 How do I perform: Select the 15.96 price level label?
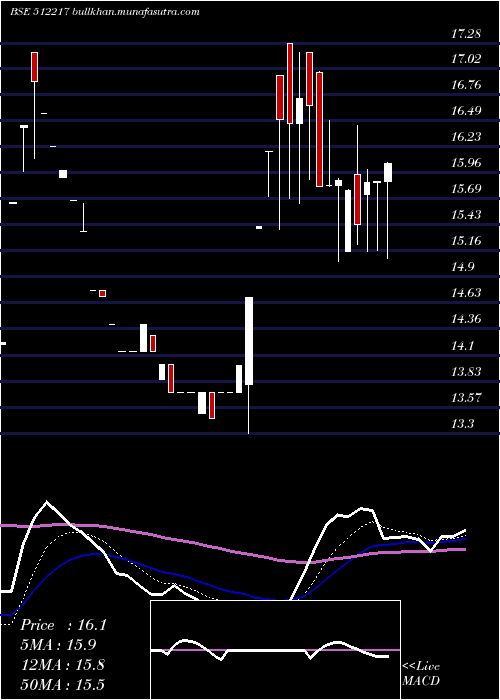[466, 162]
